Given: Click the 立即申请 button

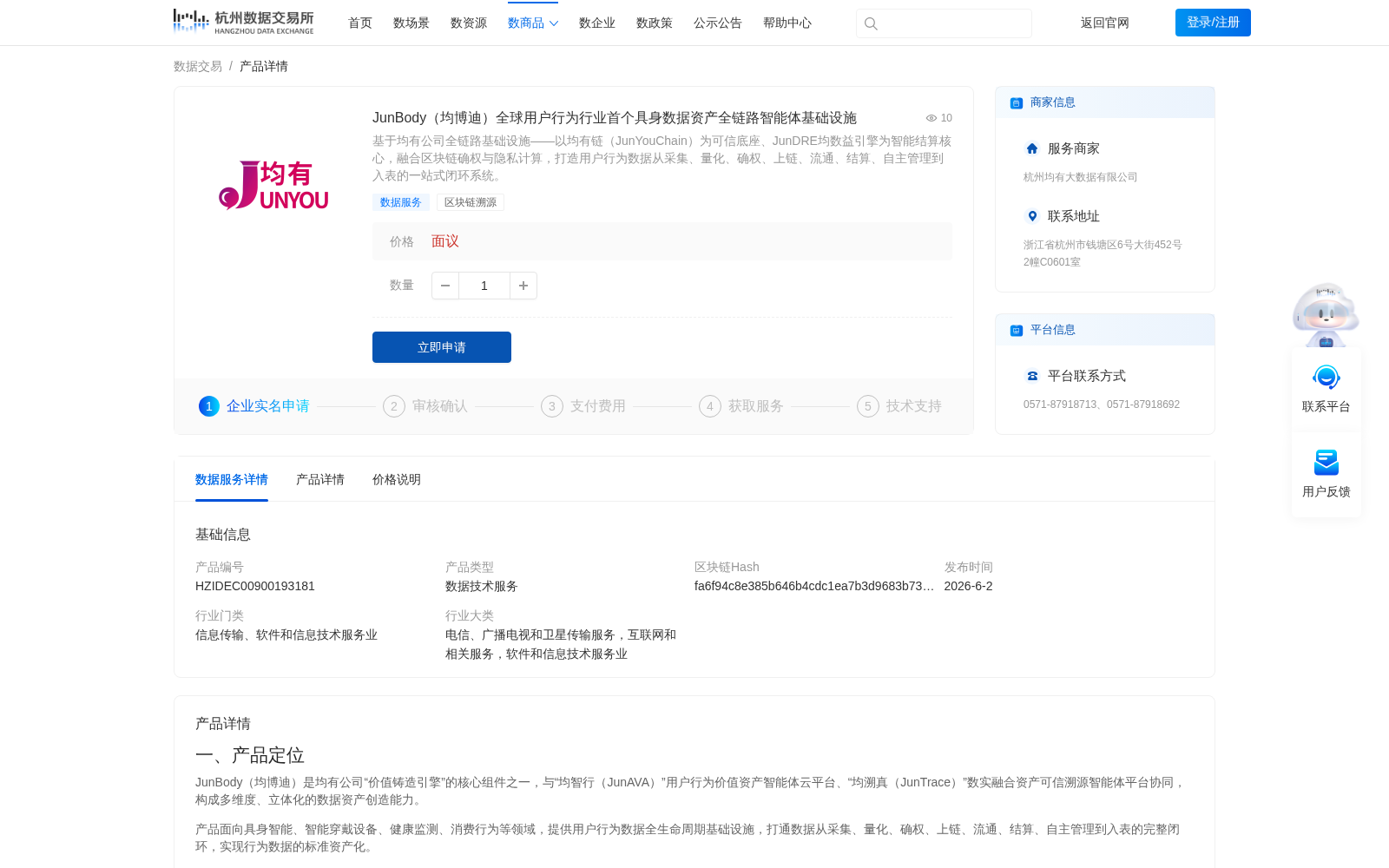Looking at the screenshot, I should tap(442, 347).
